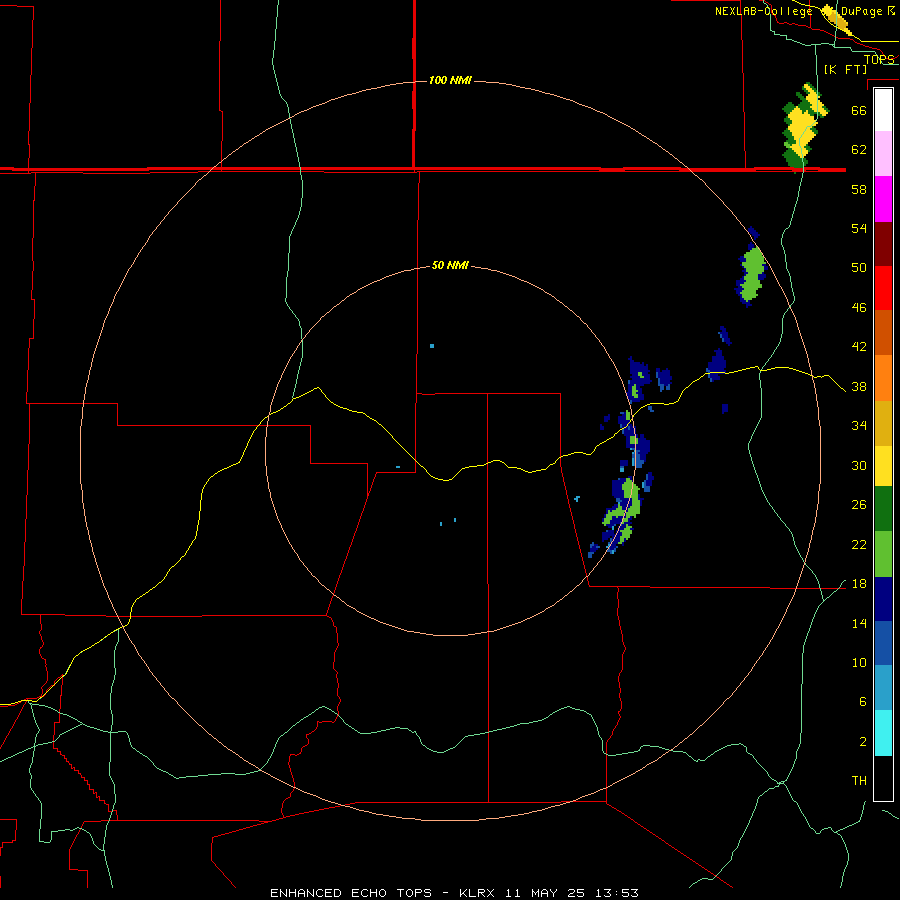Click the 62 legend value
Viewport: 900px width, 900px height.
[x=859, y=150]
